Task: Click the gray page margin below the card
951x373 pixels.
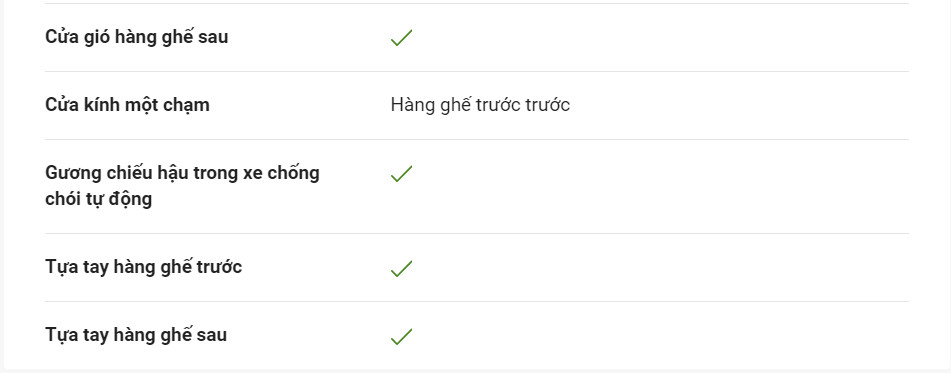Action: (x=476, y=371)
